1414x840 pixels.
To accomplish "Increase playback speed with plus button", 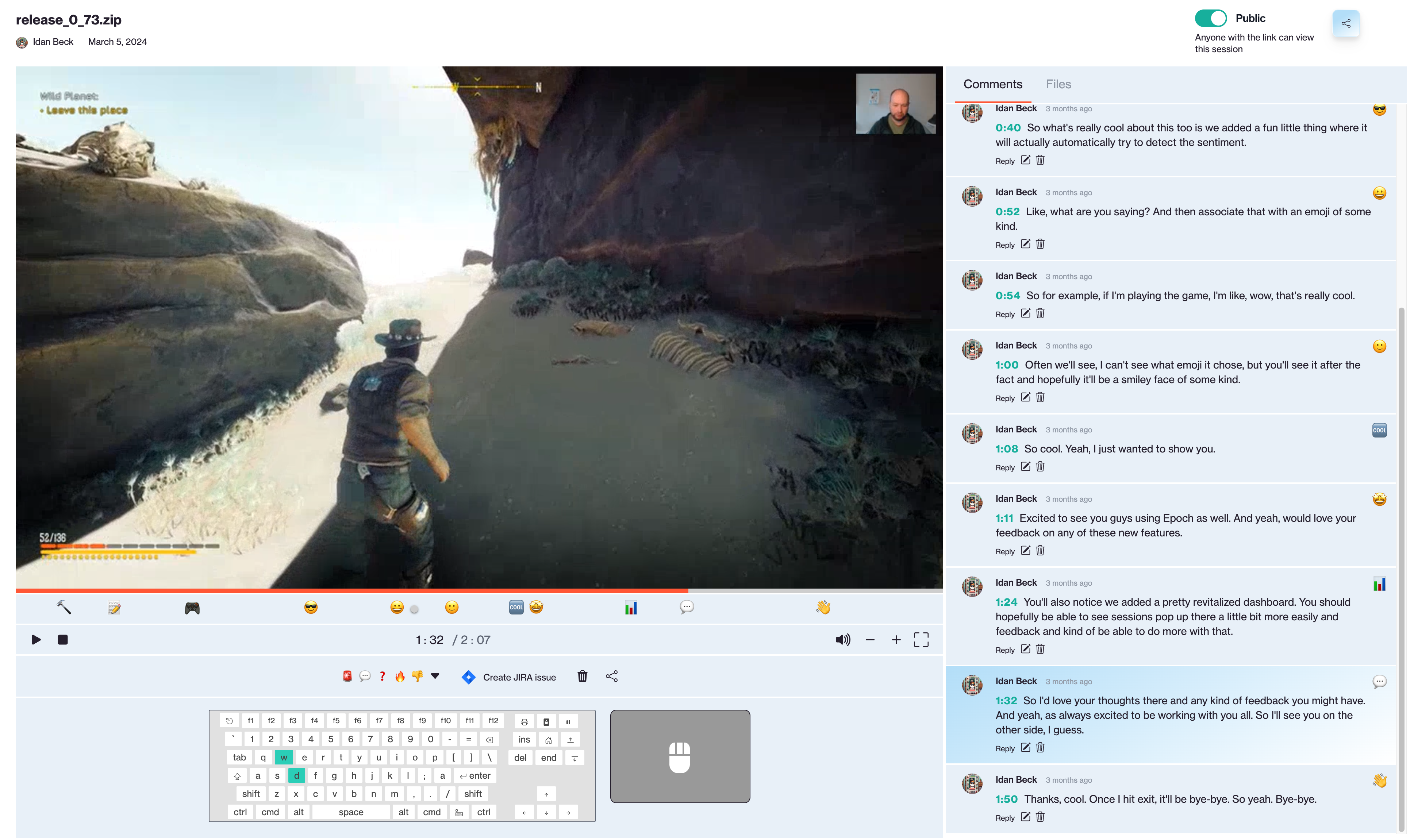I will 895,640.
